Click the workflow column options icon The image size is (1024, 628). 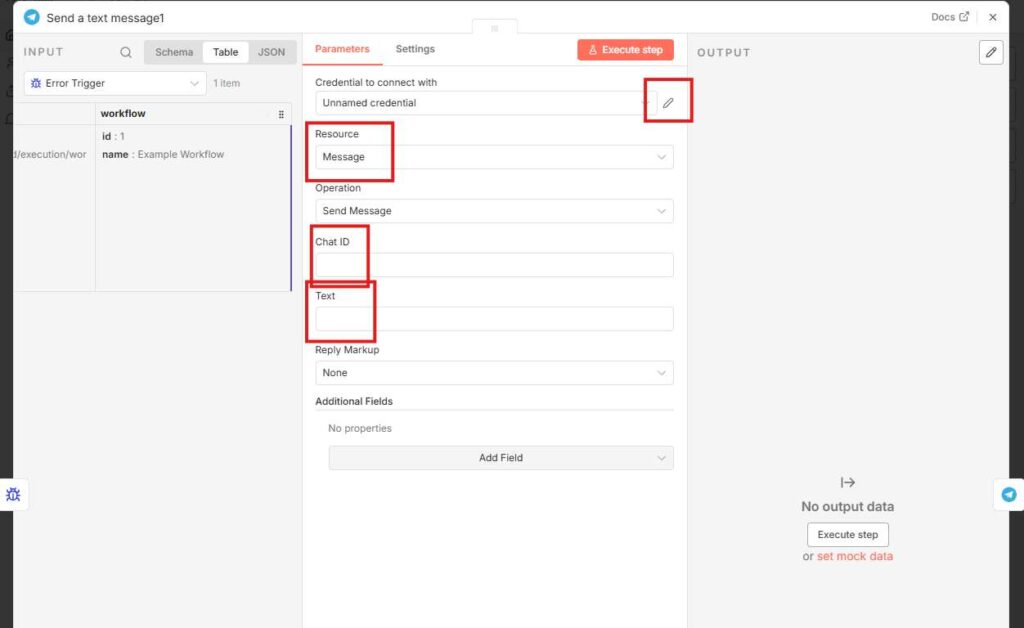click(281, 114)
